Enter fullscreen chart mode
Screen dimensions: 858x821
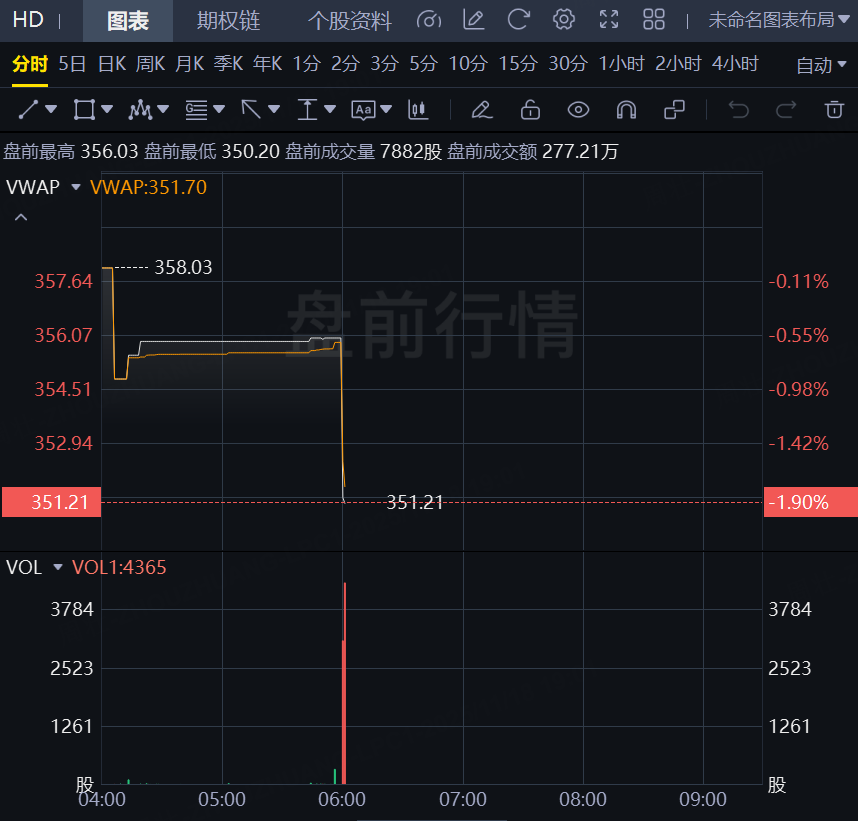608,20
